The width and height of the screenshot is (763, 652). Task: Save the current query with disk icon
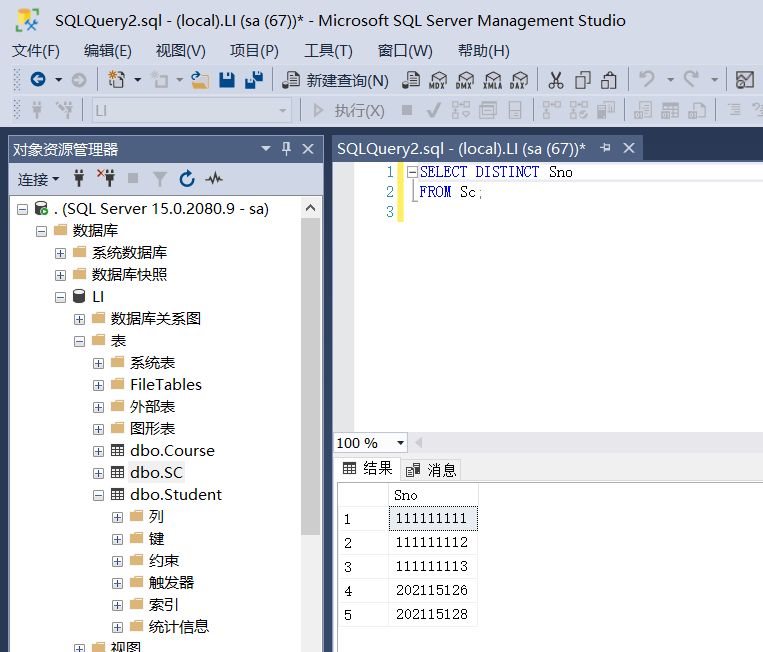click(x=227, y=80)
